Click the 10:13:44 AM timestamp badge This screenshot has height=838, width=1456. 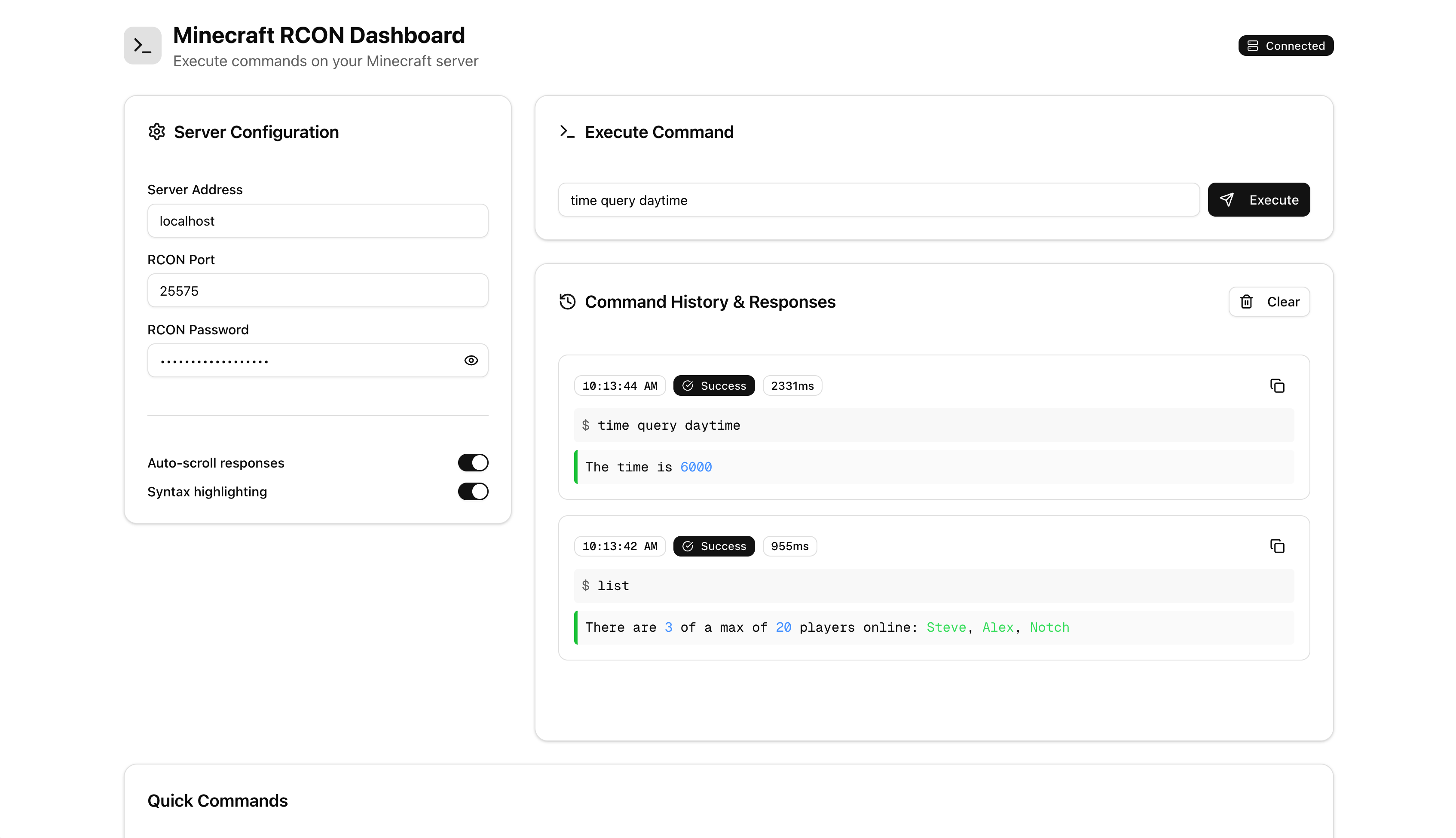coord(620,385)
